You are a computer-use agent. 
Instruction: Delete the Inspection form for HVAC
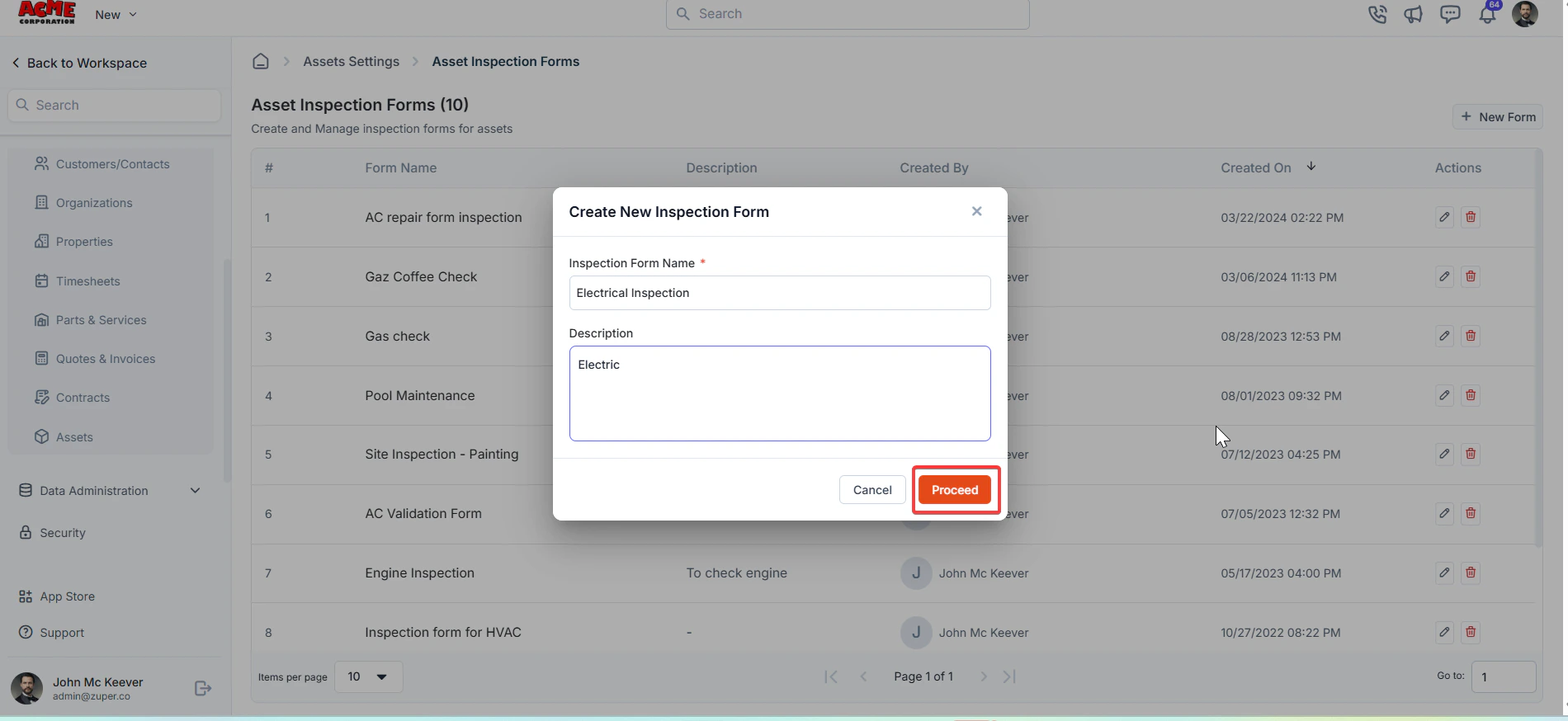click(x=1471, y=632)
